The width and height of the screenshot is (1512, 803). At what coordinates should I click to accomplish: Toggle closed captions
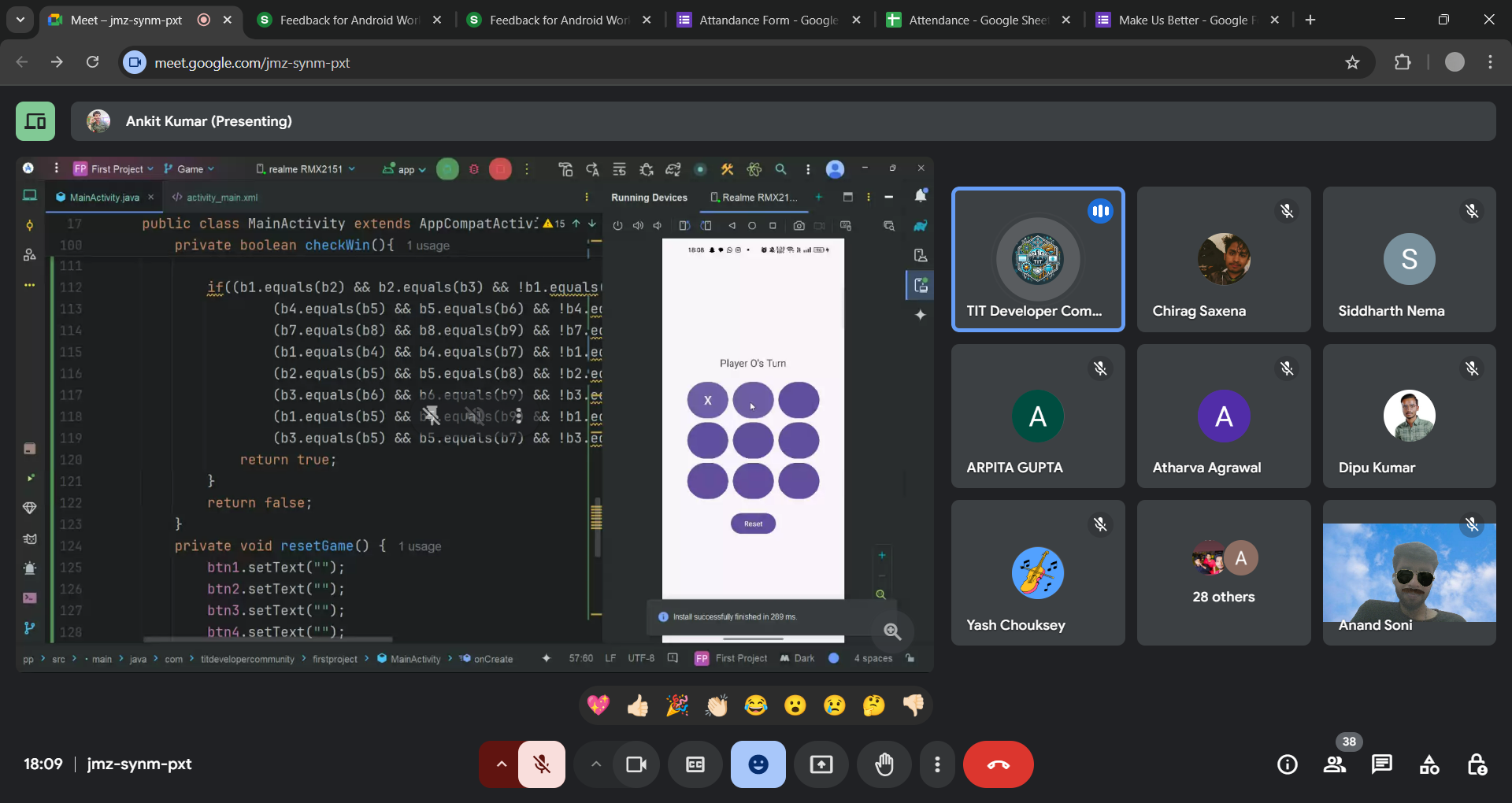695,764
